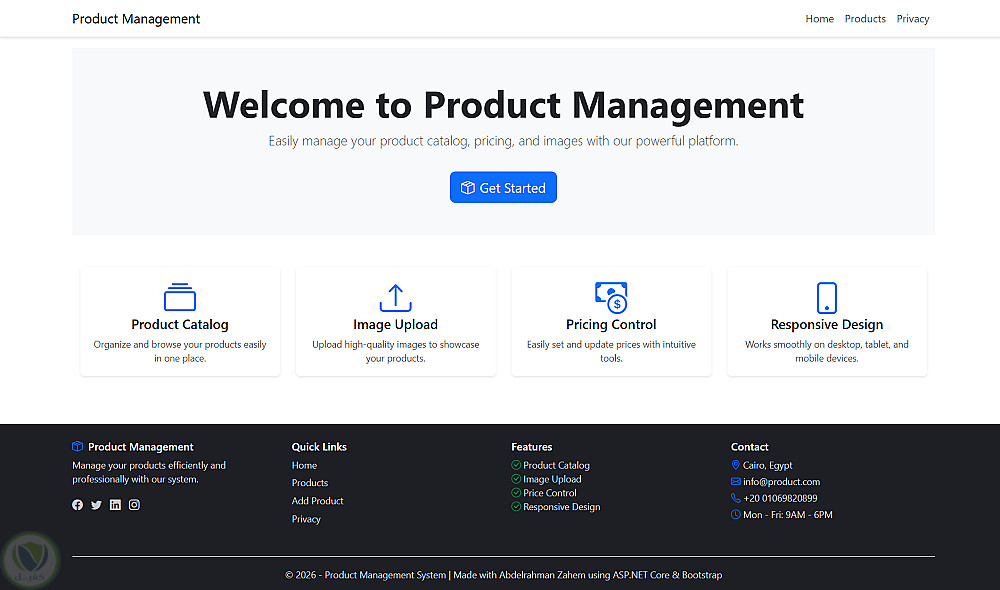Click the 'Works smoothly on desktop' description
Viewport: 1000px width, 590px height.
click(827, 351)
